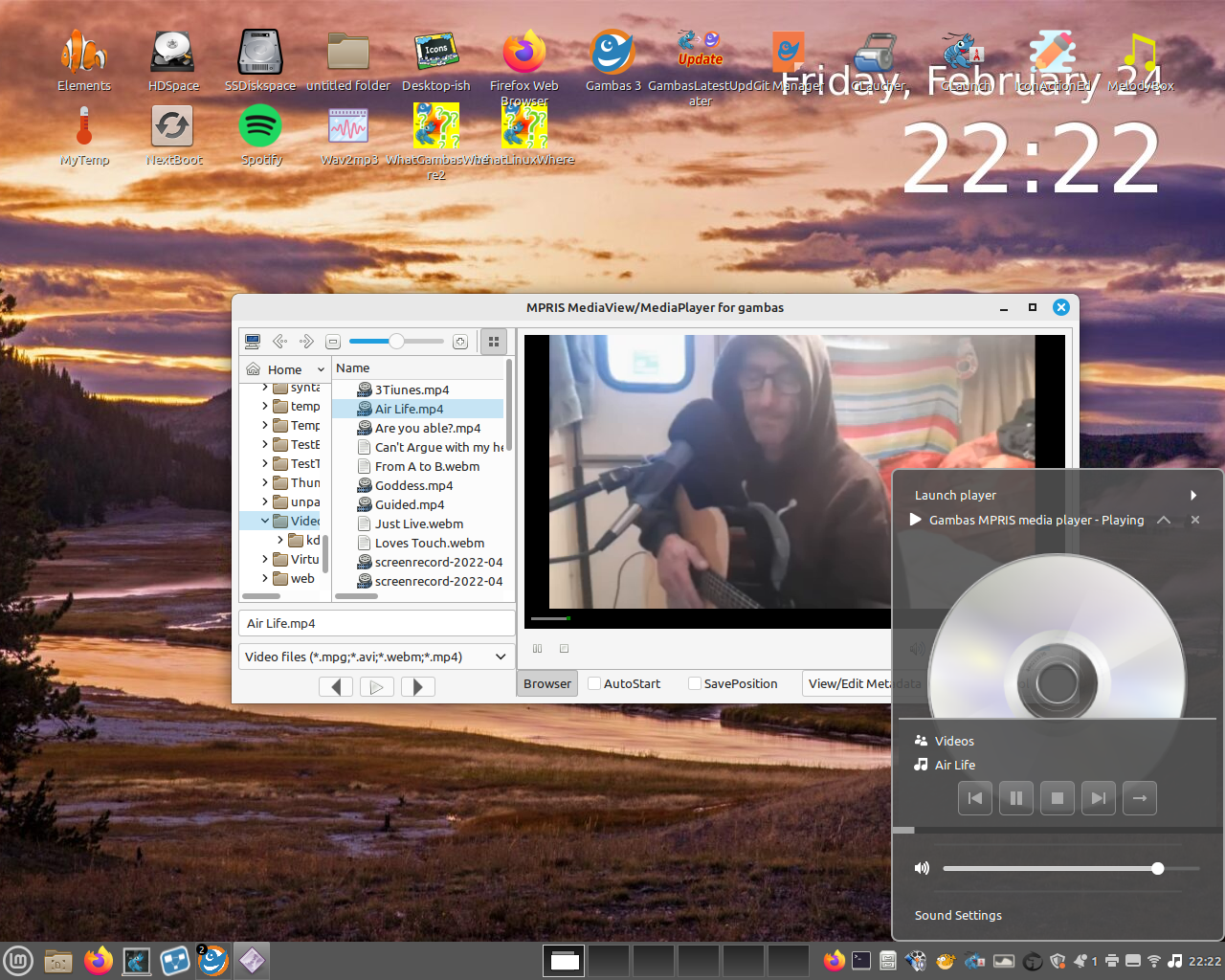Adjust the volume slider in sound applet
1225x980 pixels.
pyautogui.click(x=1071, y=868)
